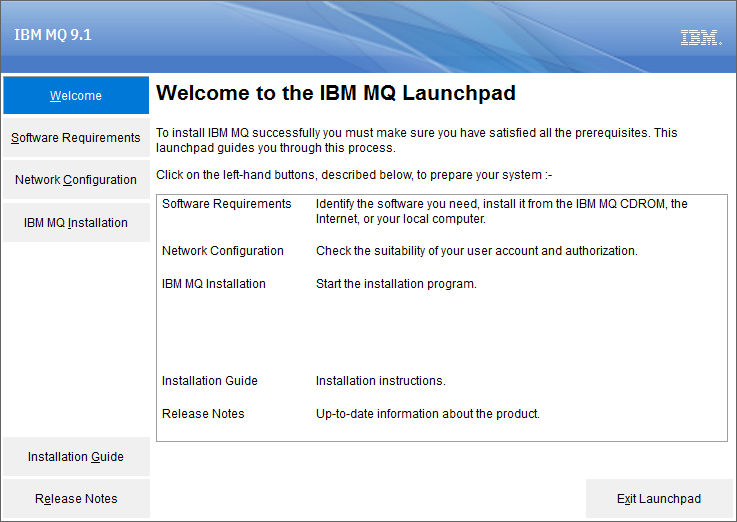Image resolution: width=737 pixels, height=522 pixels.
Task: Click Exit Launchpad button
Action: click(659, 499)
